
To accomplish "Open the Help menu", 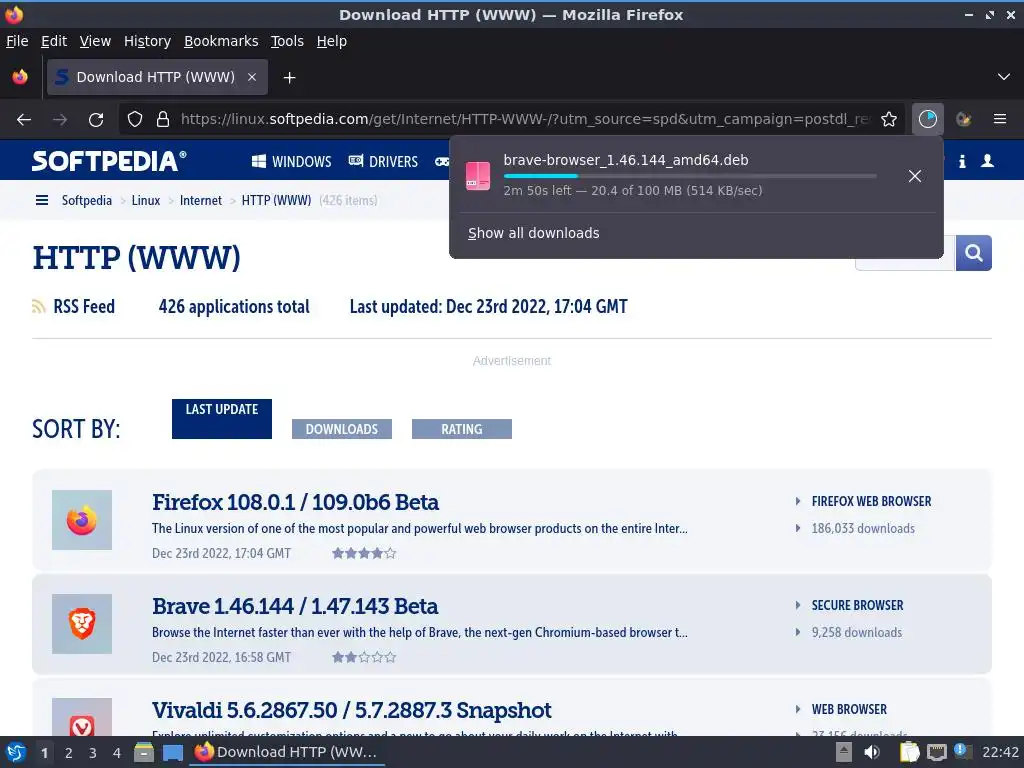I will click(332, 41).
